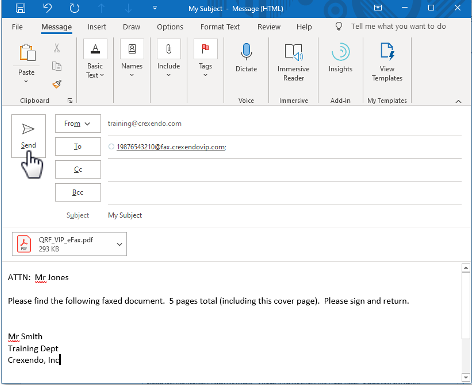Start Dictate microphone
This screenshot has height=385, width=472.
[246, 57]
